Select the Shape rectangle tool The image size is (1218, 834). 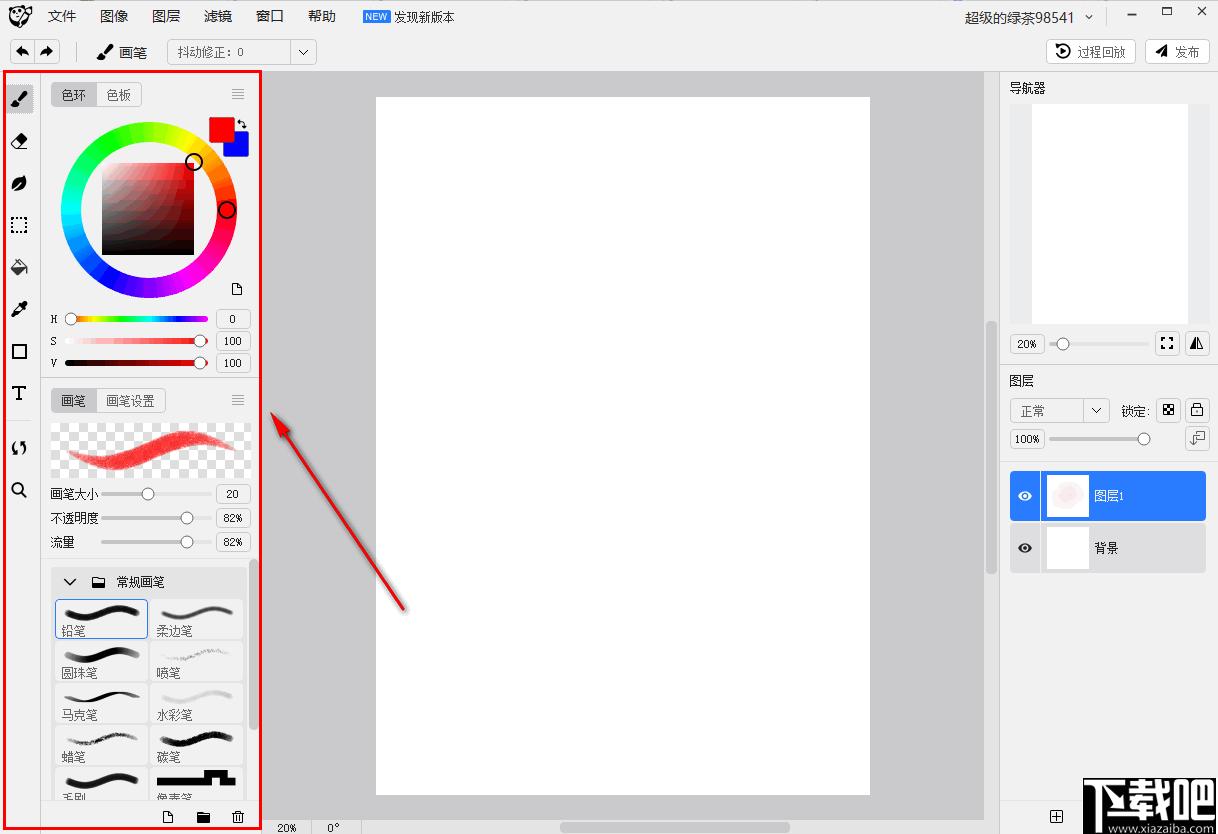(x=19, y=351)
